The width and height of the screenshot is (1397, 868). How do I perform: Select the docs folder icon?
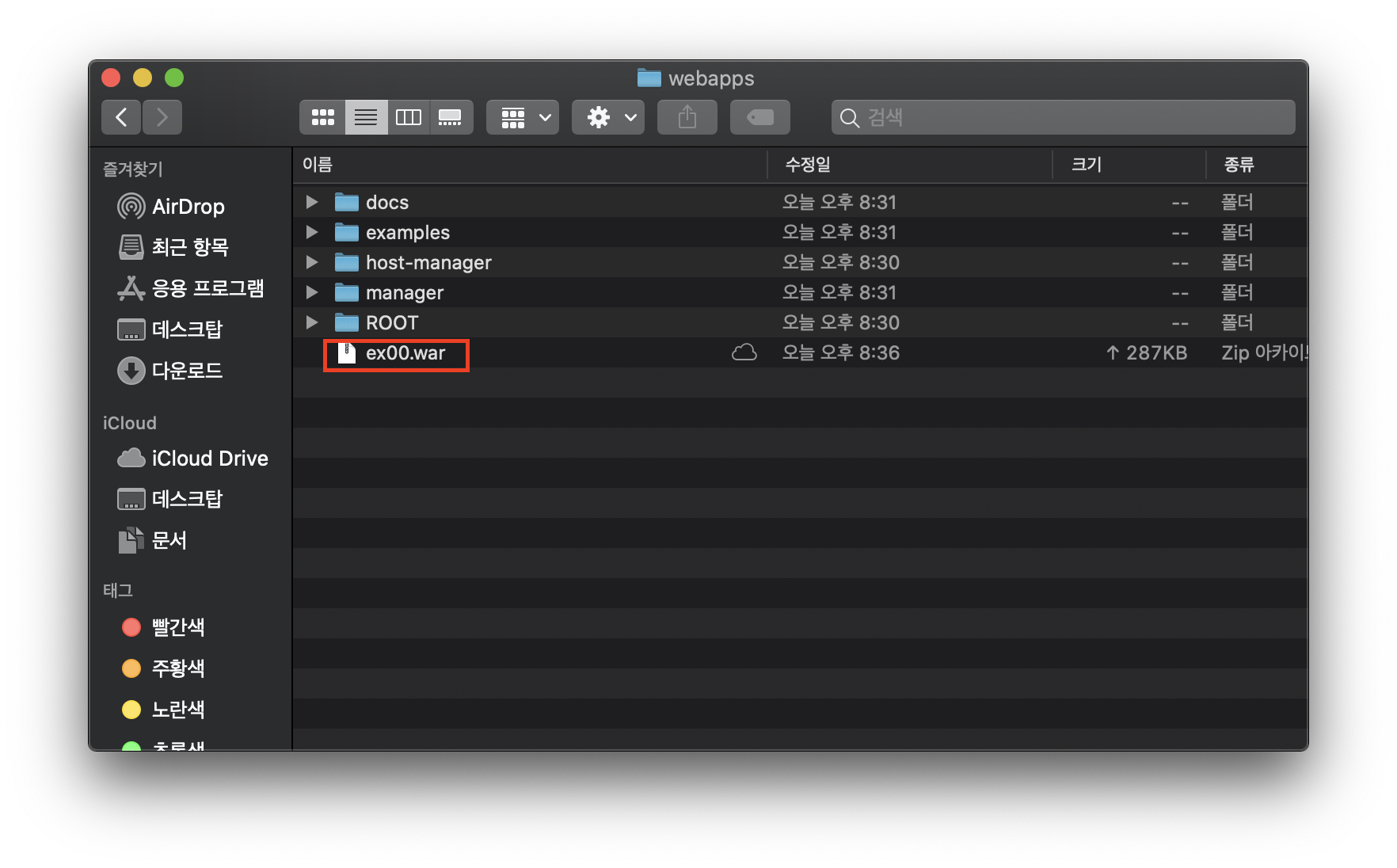(x=347, y=202)
